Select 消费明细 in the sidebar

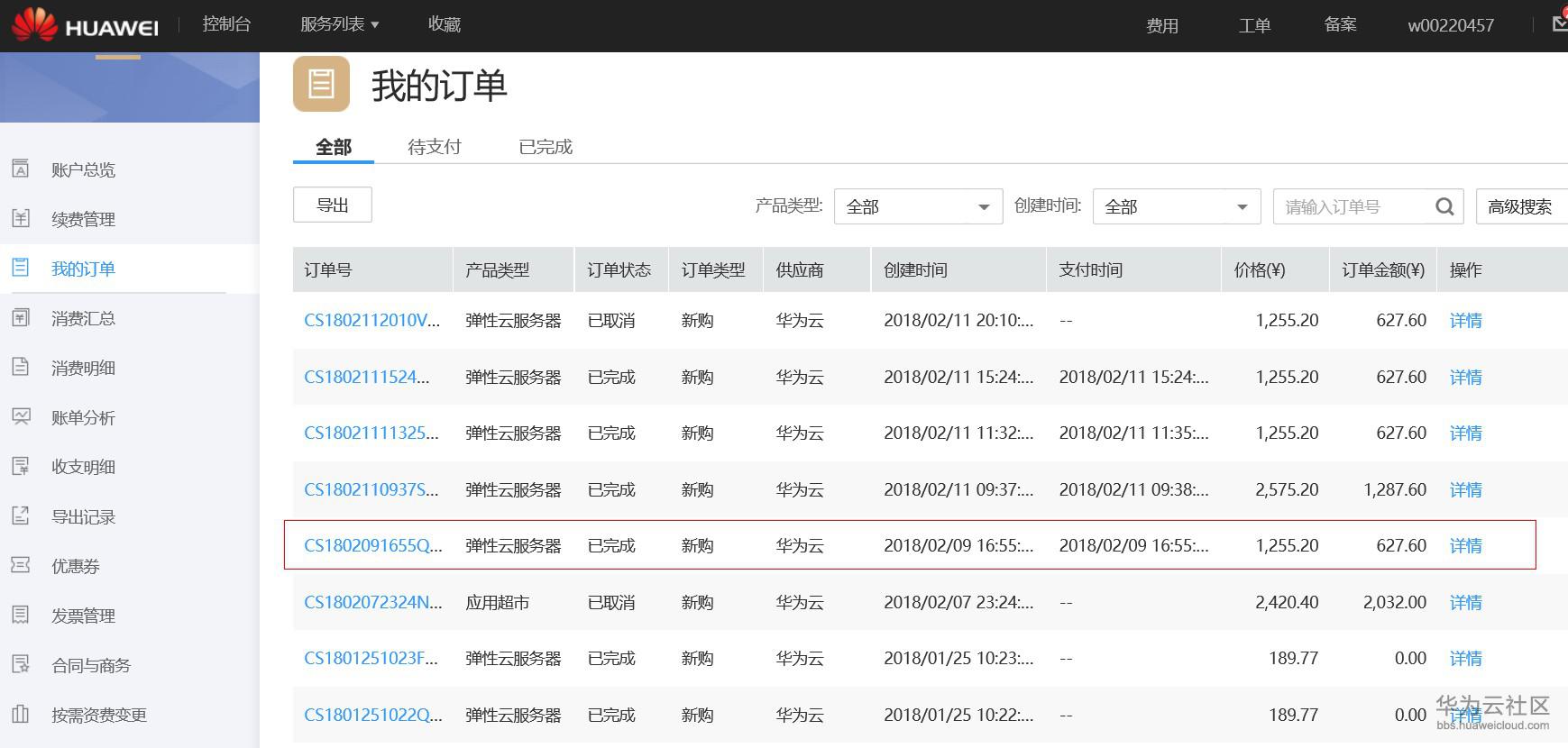(83, 368)
